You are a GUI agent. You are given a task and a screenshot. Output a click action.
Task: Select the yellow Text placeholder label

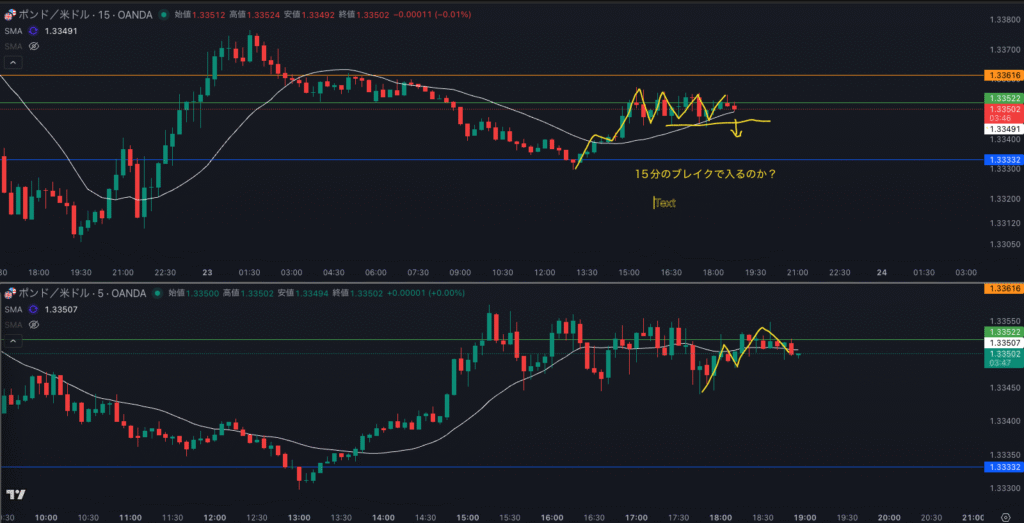[665, 203]
